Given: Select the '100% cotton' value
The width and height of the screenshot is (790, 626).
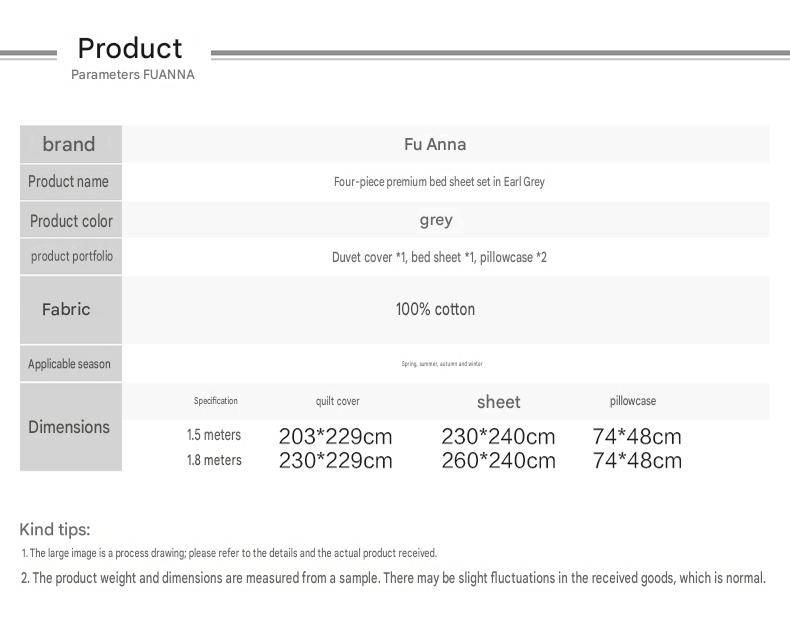Looking at the screenshot, I should pyautogui.click(x=435, y=309).
